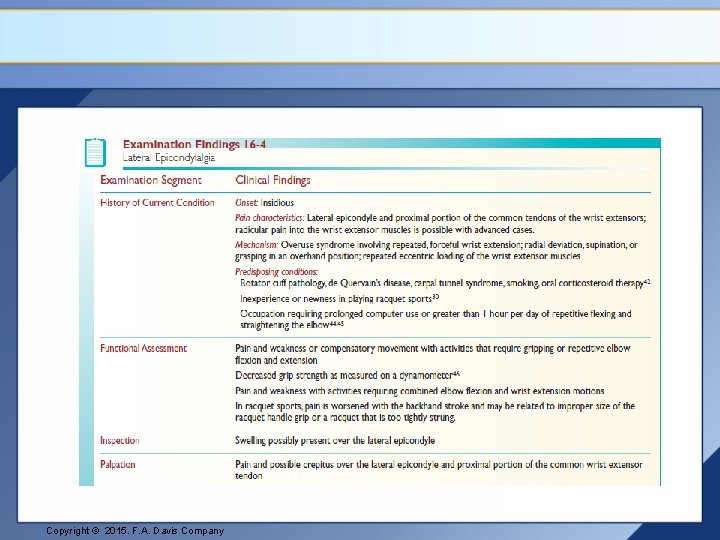
Task: Click the 'Pain and weakness or compensatory movement' line
Action: [433, 354]
